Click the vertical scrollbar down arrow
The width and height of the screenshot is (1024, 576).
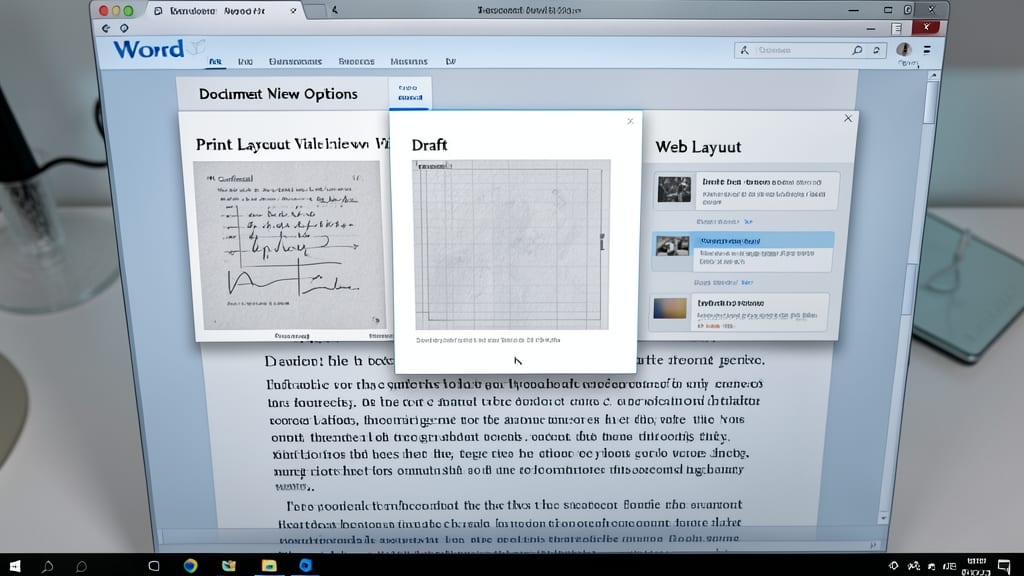883,517
